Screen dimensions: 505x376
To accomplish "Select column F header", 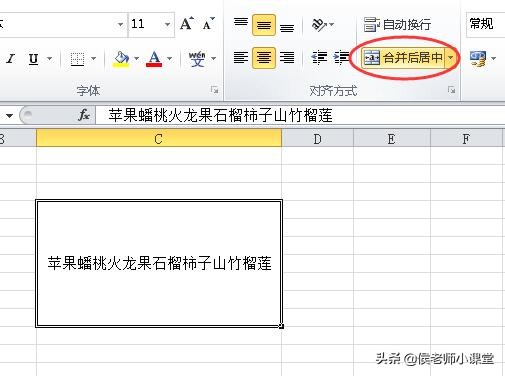I will click(x=466, y=139).
